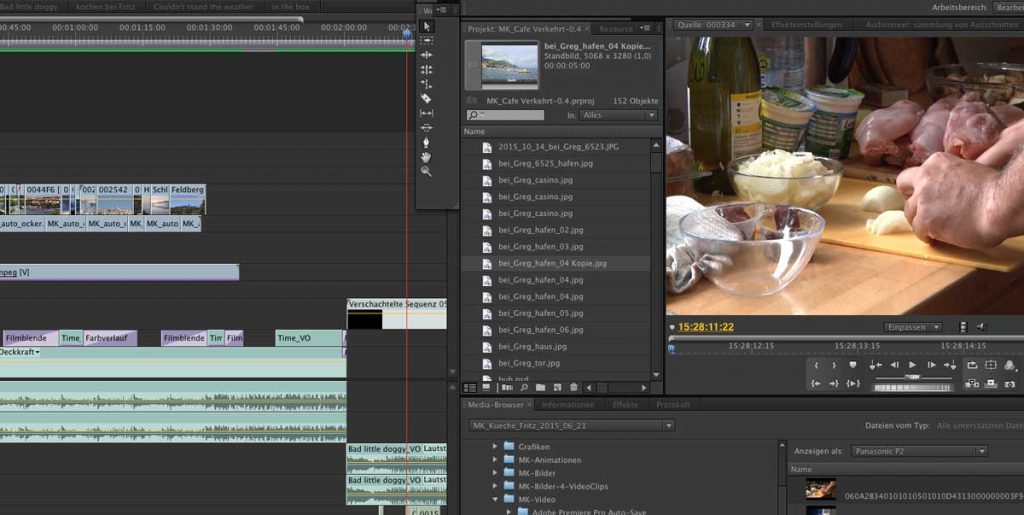Open the Panasonic P2 view-as dropdown
1024x515 pixels.
tap(920, 451)
